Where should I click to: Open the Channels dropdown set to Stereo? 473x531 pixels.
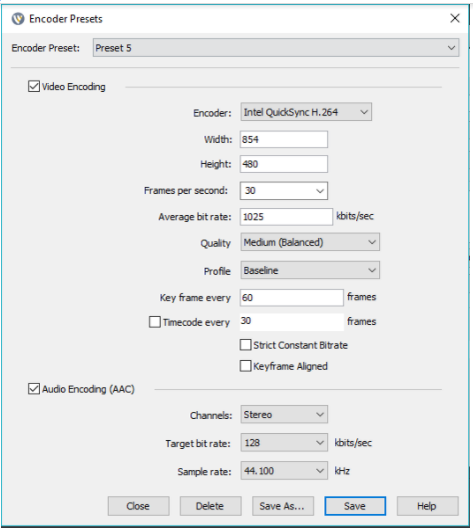(284, 415)
